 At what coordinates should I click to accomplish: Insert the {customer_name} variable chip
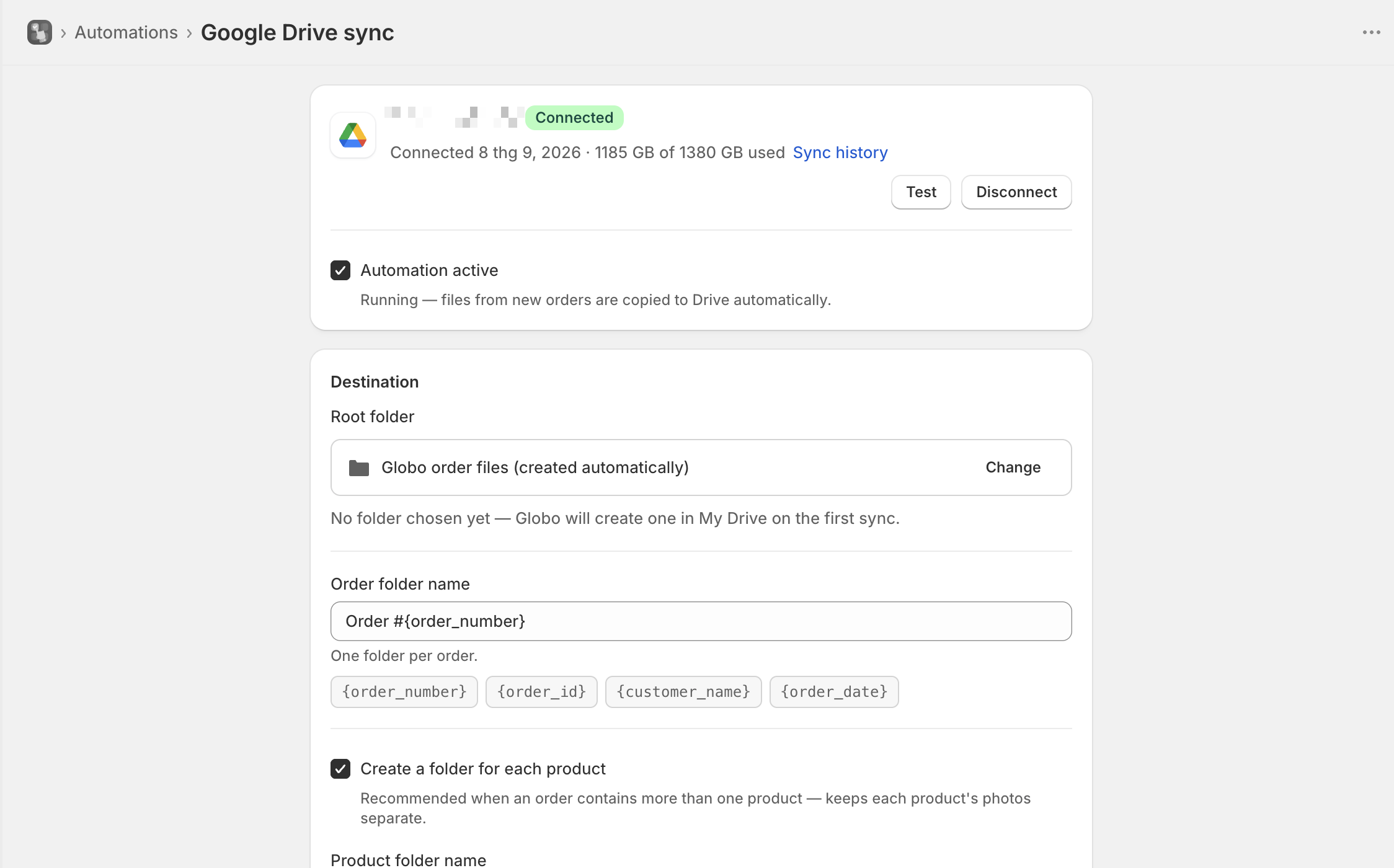tap(683, 692)
